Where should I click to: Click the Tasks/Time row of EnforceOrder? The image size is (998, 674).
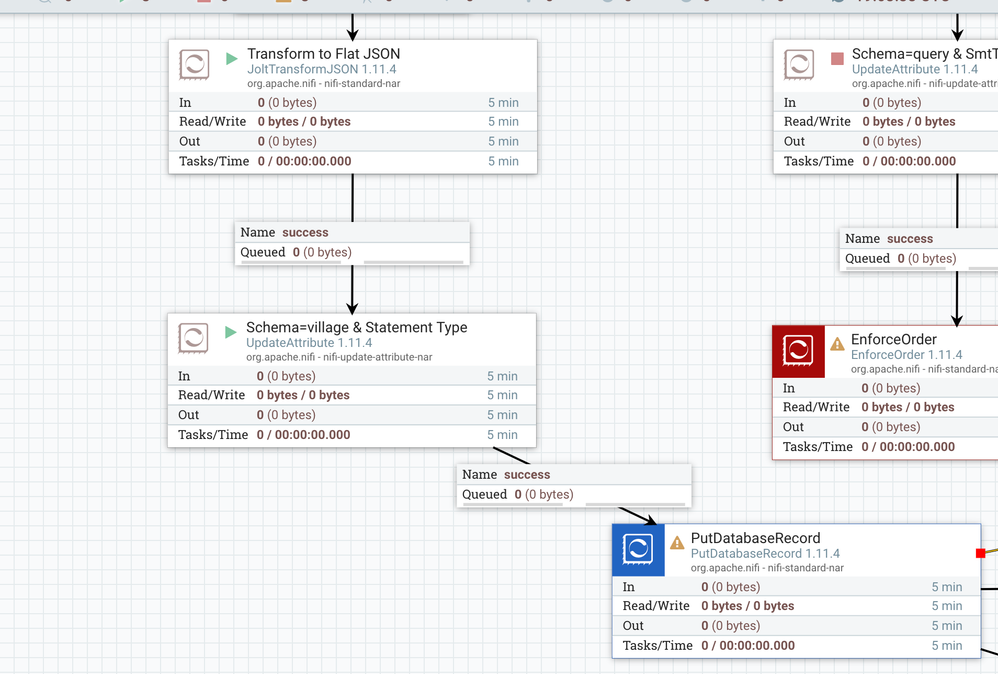pos(885,447)
